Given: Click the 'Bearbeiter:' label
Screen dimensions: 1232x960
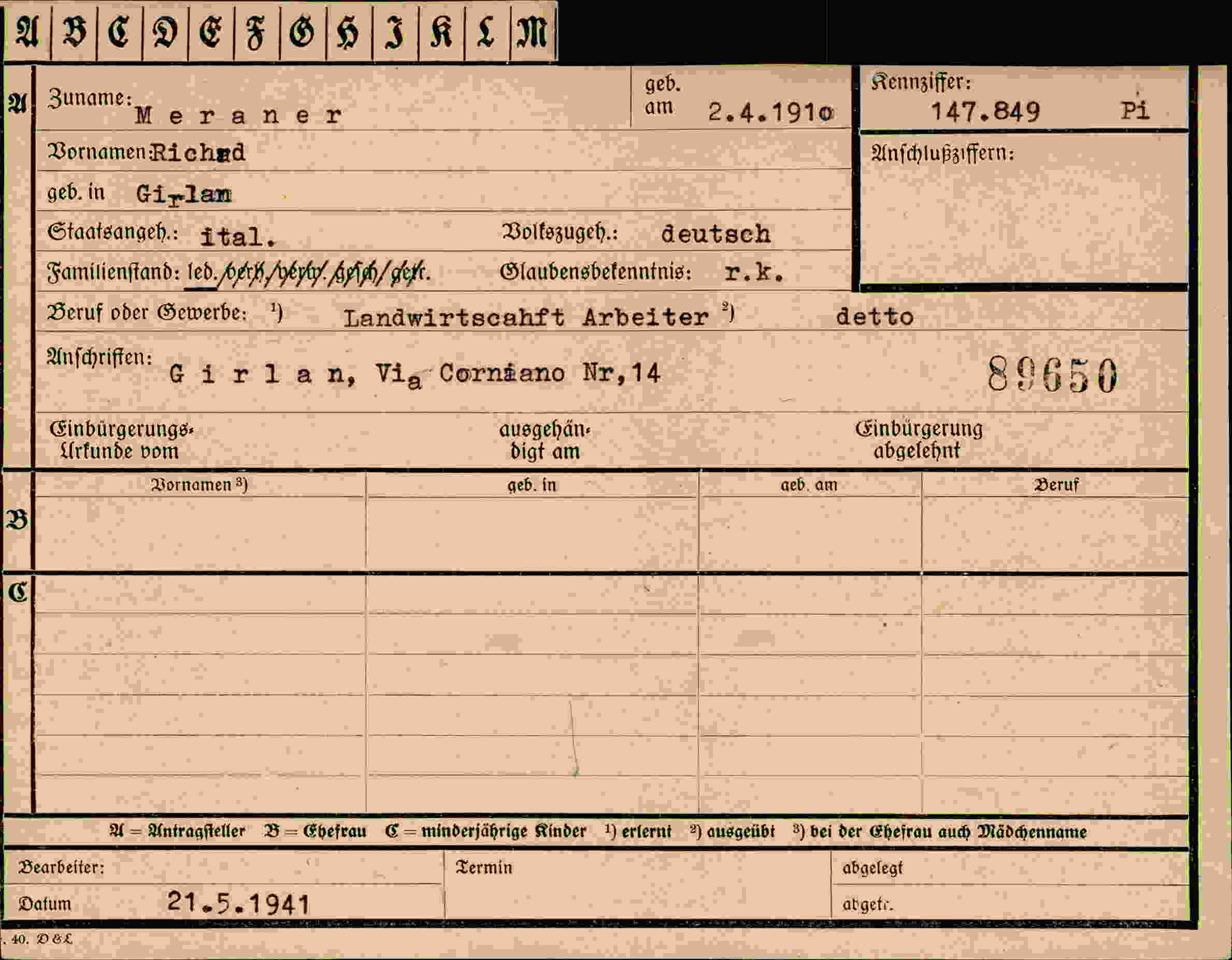Looking at the screenshot, I should click(62, 867).
